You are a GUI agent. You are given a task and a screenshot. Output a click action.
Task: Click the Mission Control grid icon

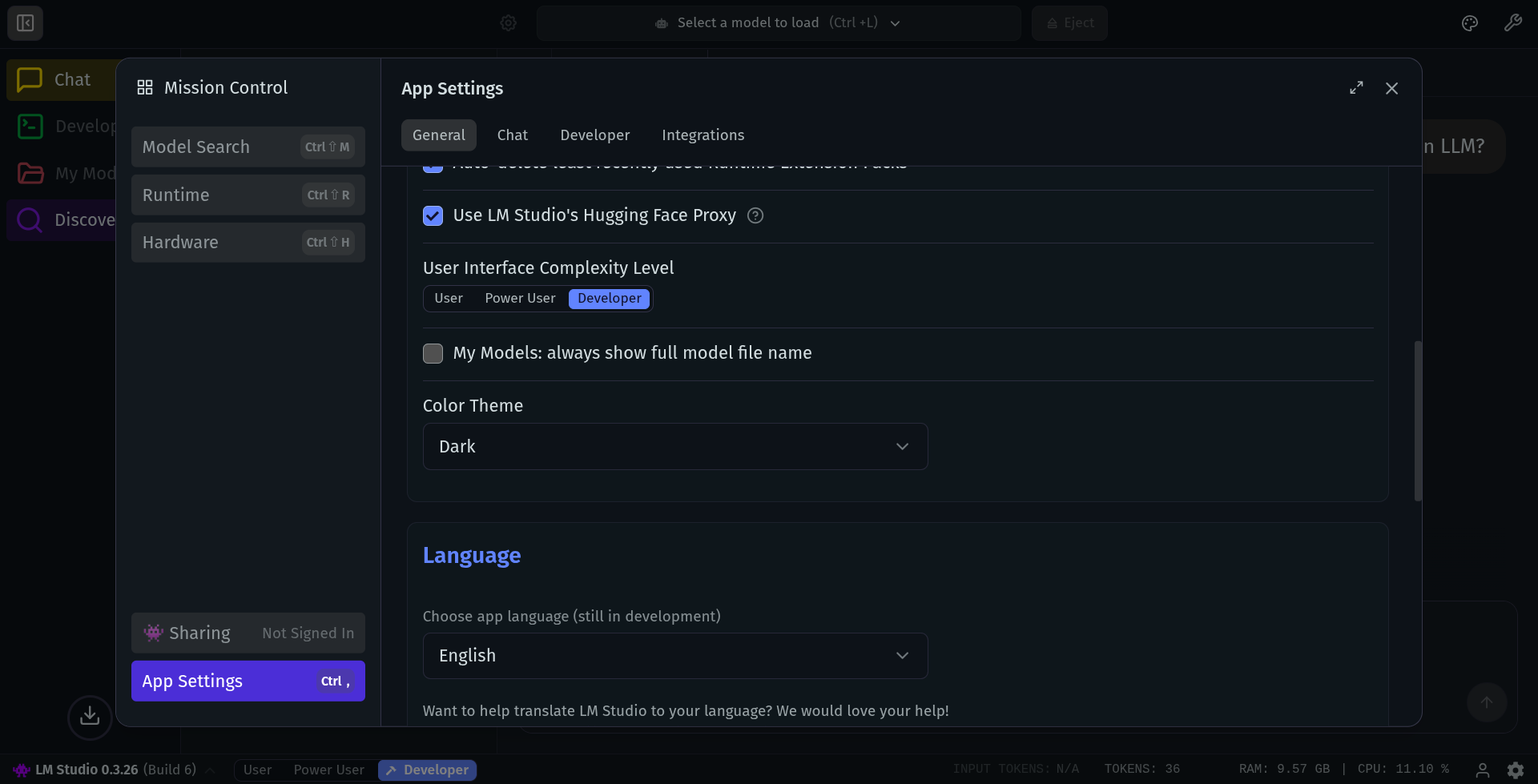pos(145,87)
